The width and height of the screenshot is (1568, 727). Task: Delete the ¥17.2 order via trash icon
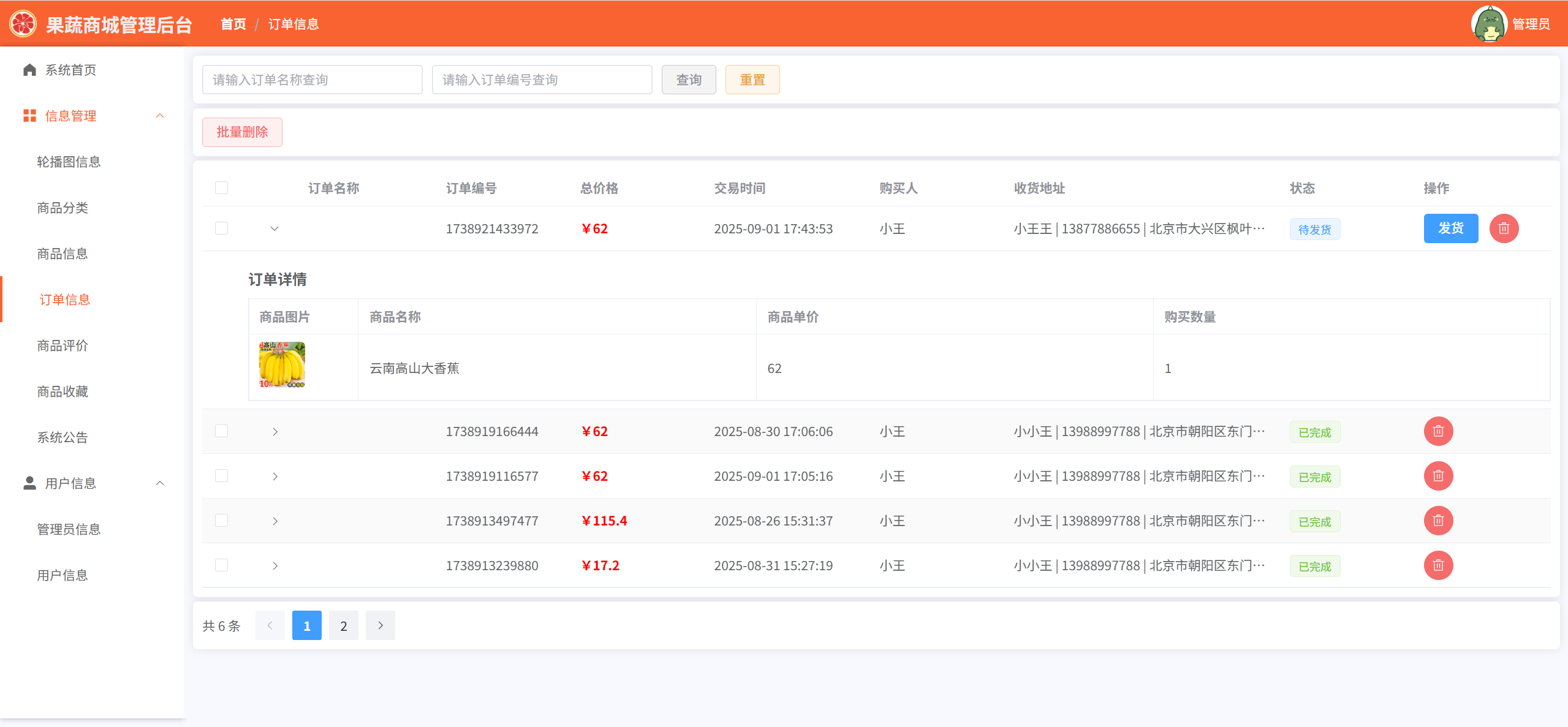[x=1438, y=565]
